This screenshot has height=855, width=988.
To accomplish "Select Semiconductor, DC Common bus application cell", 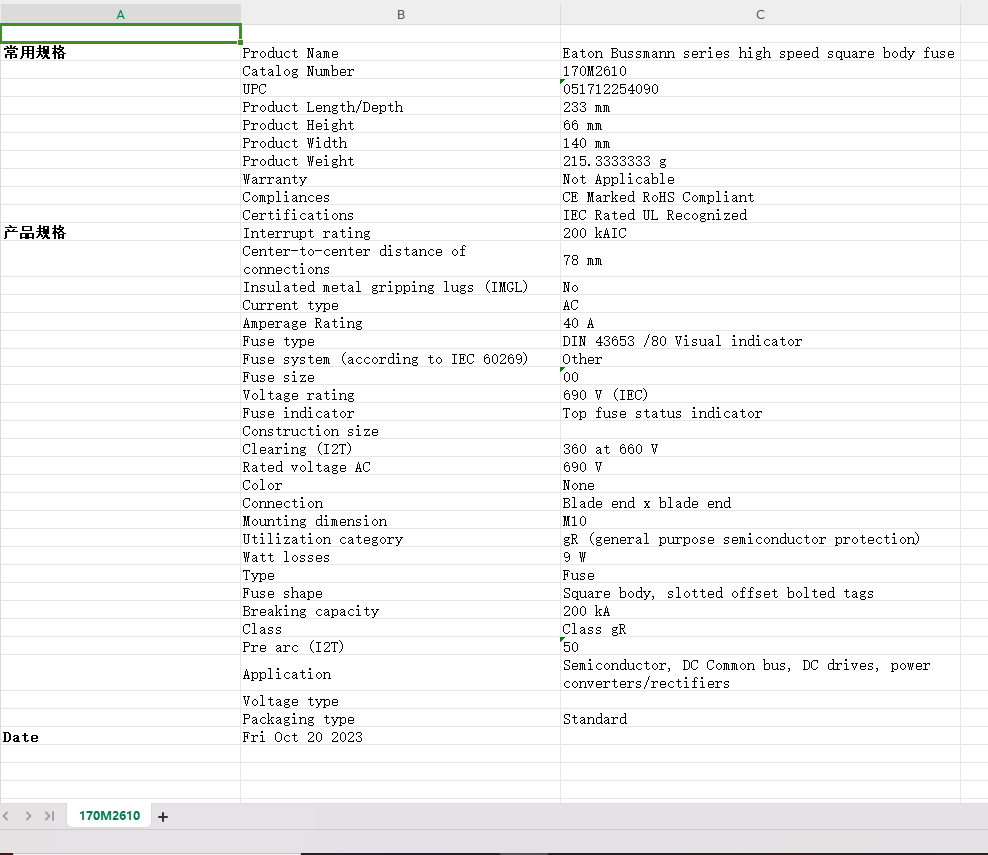I will pyautogui.click(x=760, y=674).
